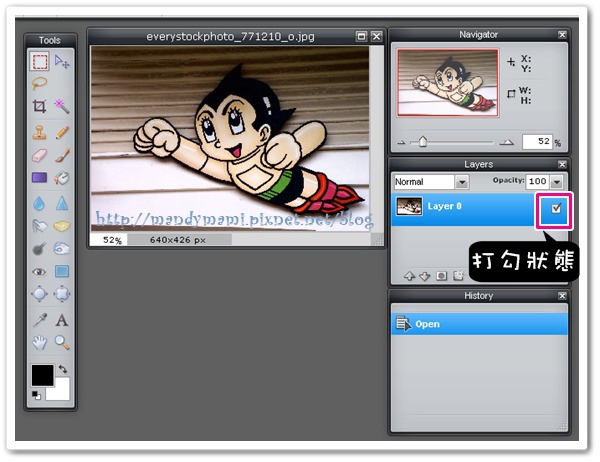600x462 pixels.
Task: Uncheck Layer 0 visibility checkbox
Action: click(x=556, y=209)
